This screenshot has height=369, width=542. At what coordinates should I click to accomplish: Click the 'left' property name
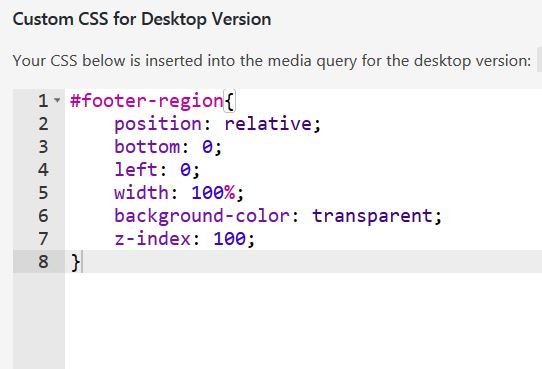point(136,170)
